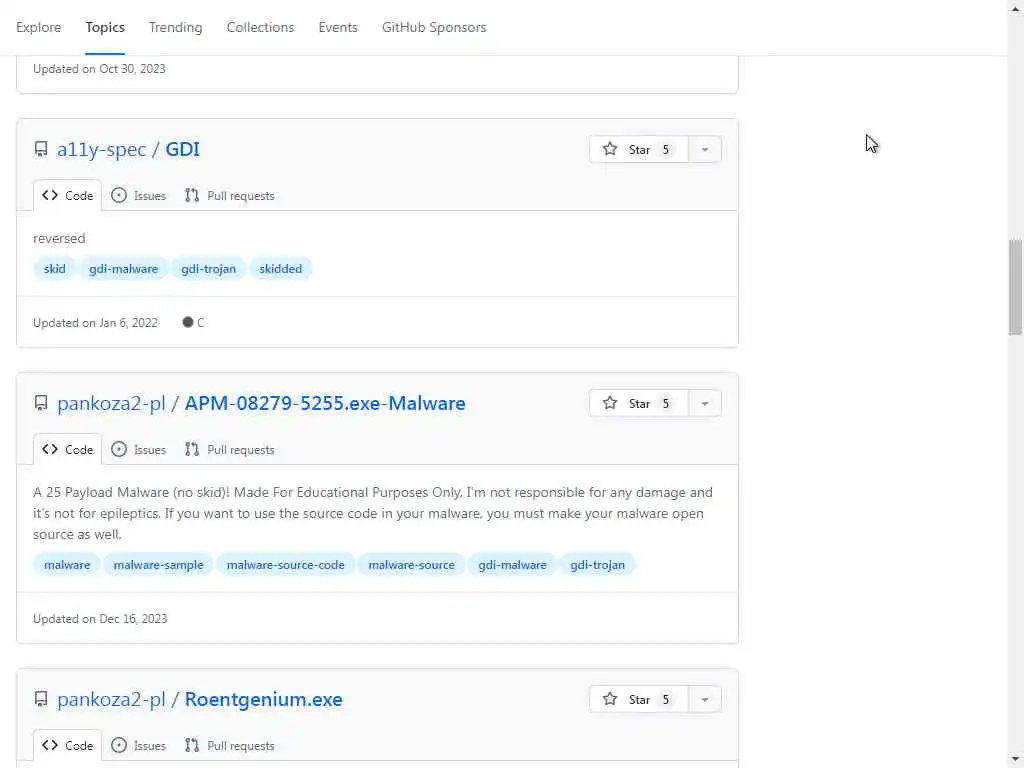1024x768 pixels.
Task: Expand the star list dropdown for APM-08279-5255.exe-Malware
Action: coord(705,404)
